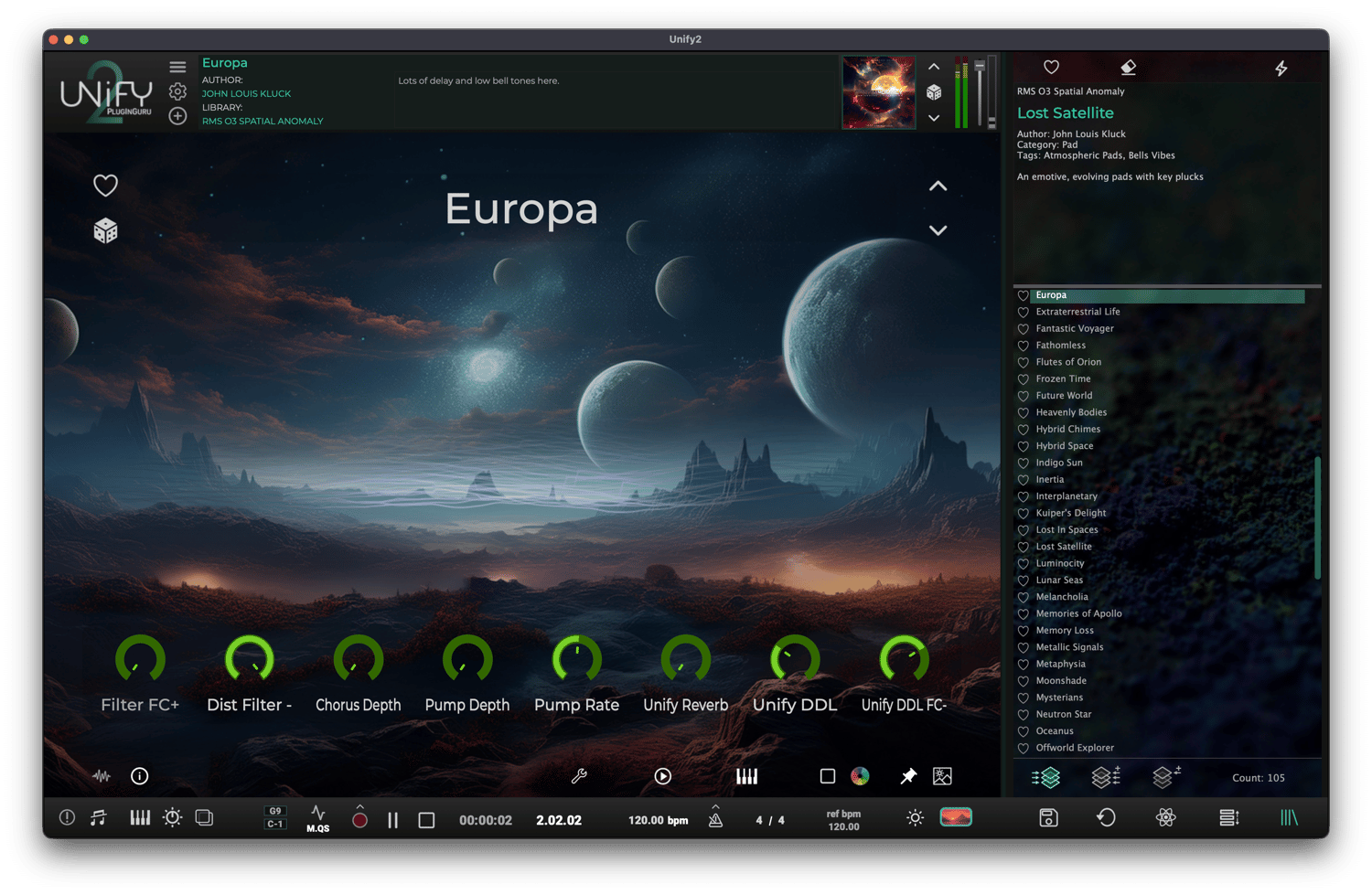The image size is (1372, 895).
Task: Click the atom icon in the bottom bar
Action: (1166, 818)
